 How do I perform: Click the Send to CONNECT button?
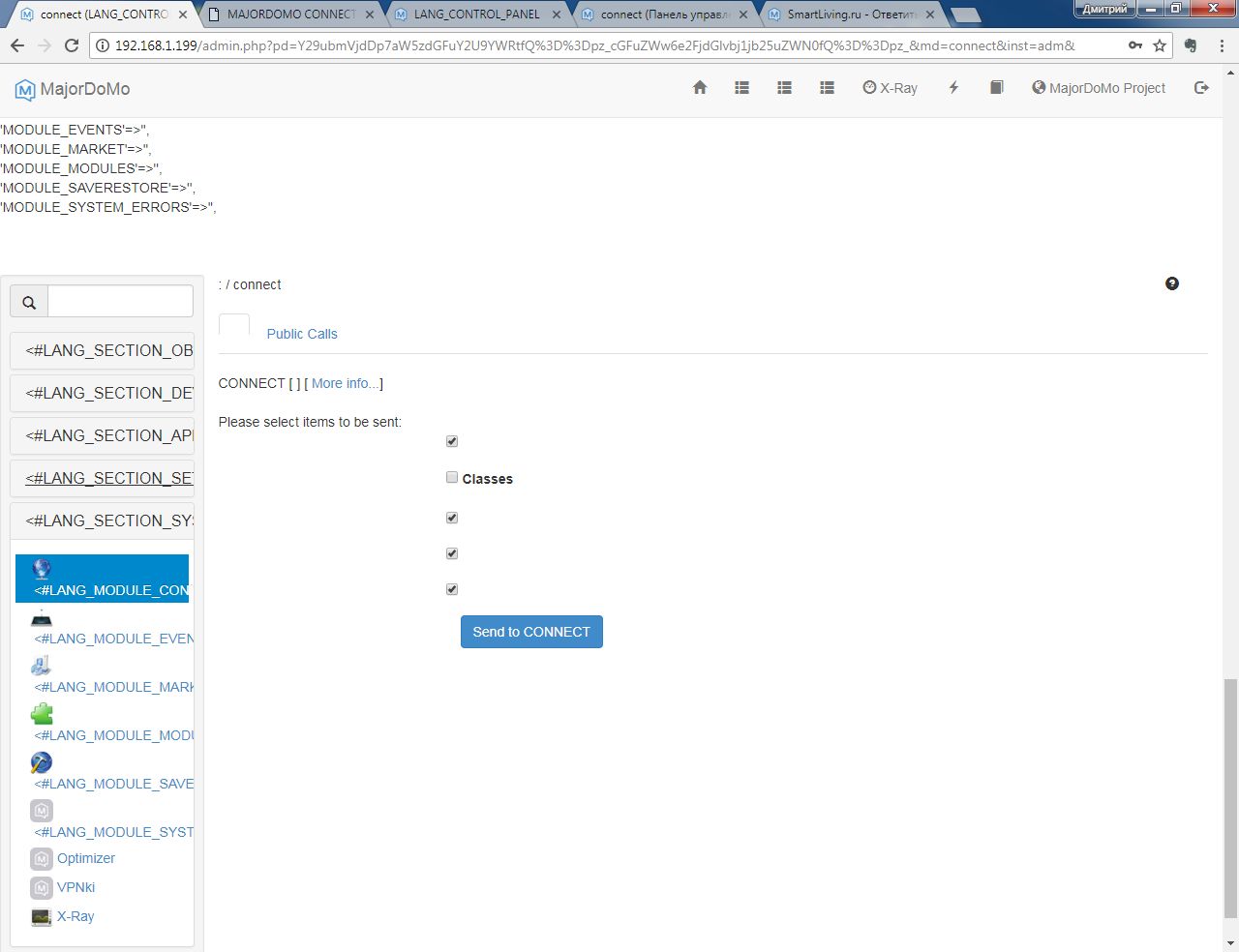tap(531, 632)
